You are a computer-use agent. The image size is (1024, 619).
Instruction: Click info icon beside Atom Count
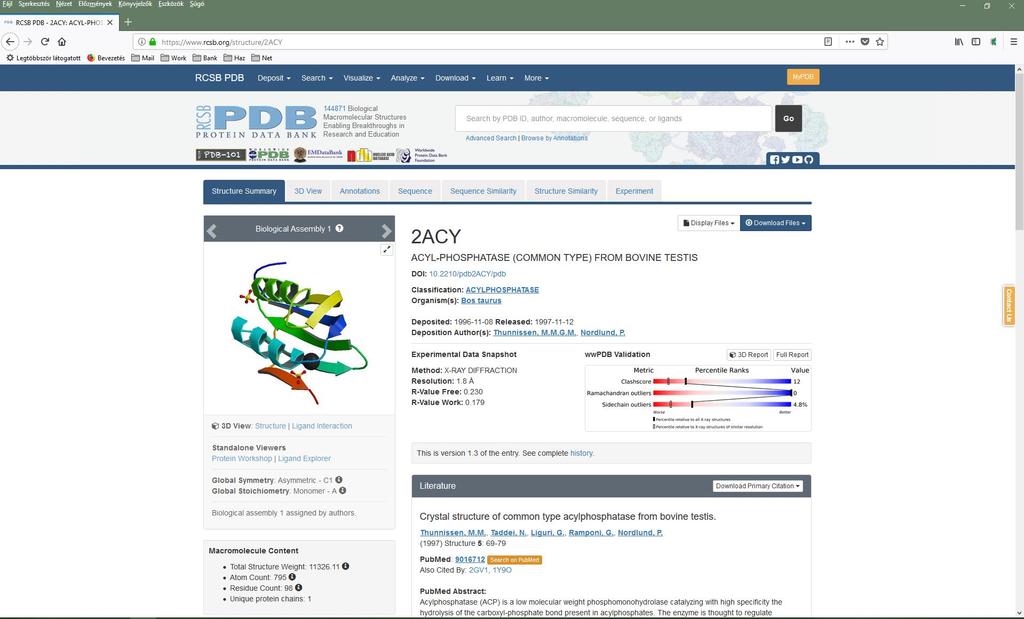293,577
